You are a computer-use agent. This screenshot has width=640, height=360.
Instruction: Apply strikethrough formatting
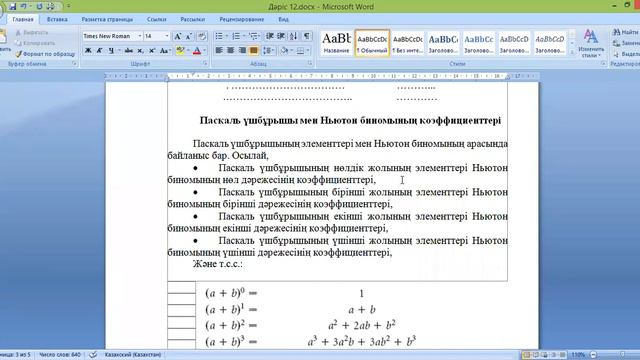[x=129, y=51]
